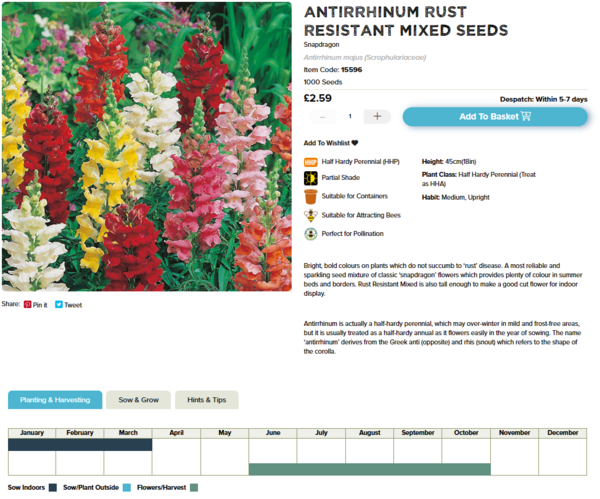
Task: Click the quantity number field
Action: click(349, 116)
